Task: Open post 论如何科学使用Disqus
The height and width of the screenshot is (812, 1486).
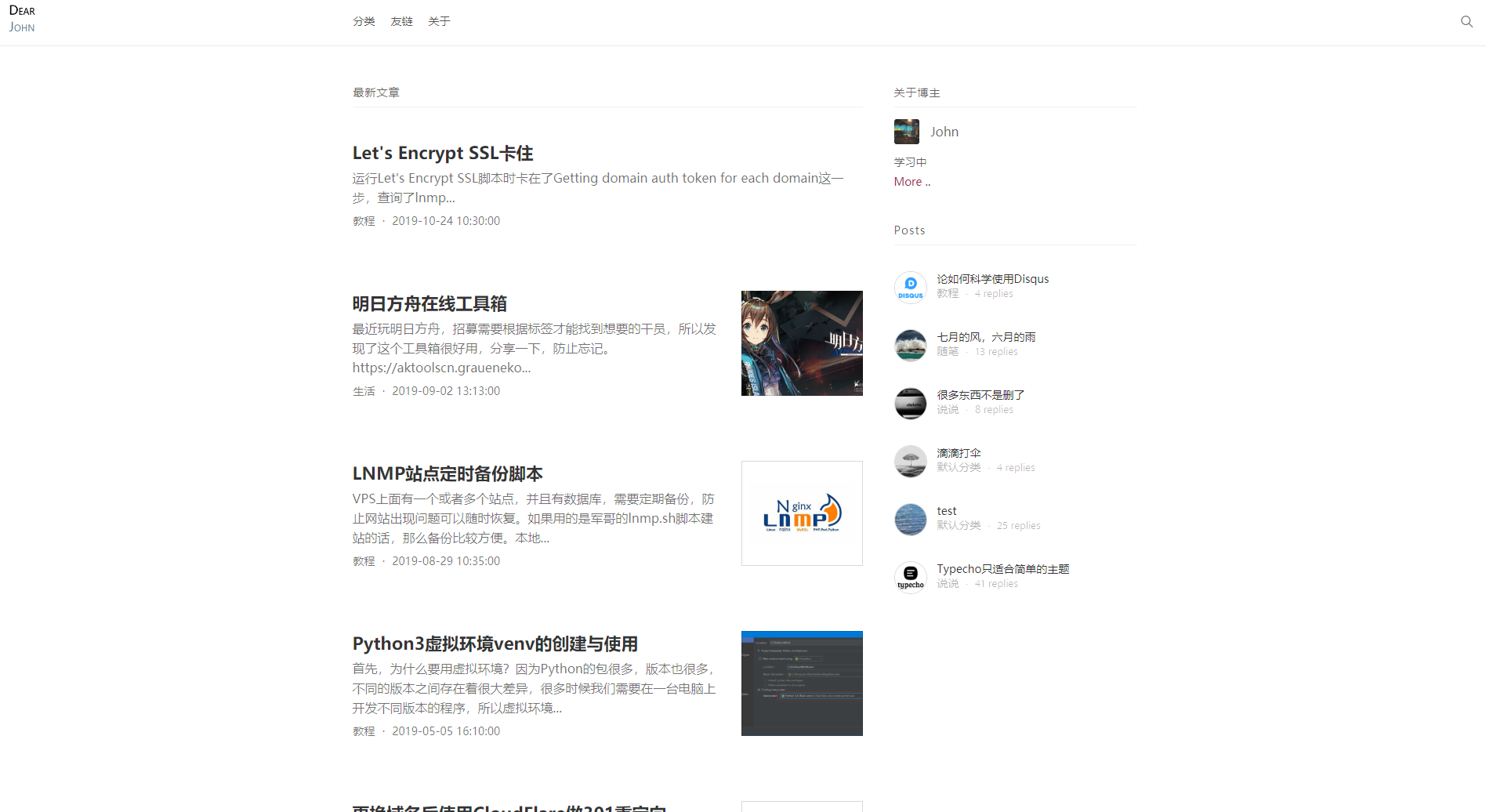Action: pos(992,279)
